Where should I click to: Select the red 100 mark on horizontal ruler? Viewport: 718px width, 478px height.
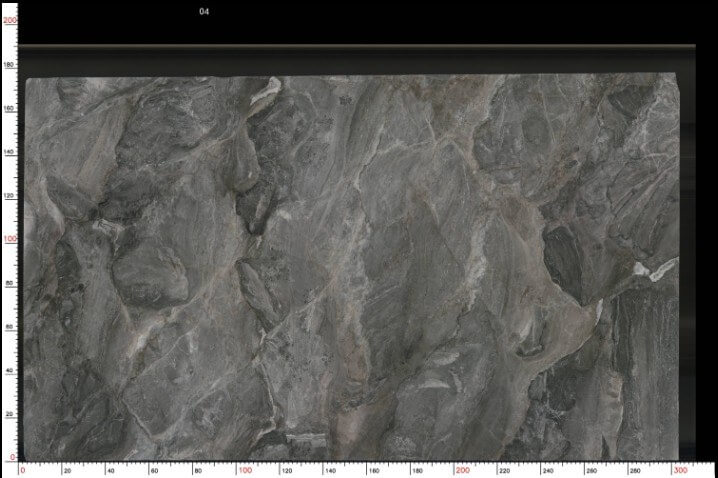[x=245, y=470]
